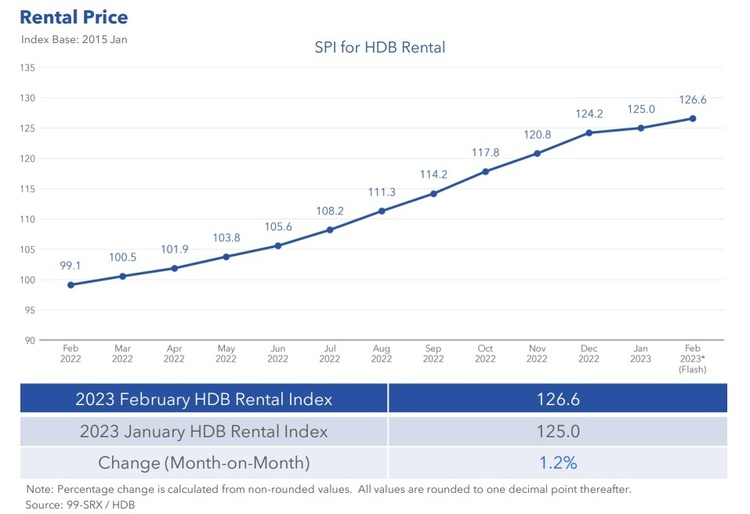The image size is (750, 514).
Task: Click the 135 y-axis tick label
Action: [x=28, y=67]
